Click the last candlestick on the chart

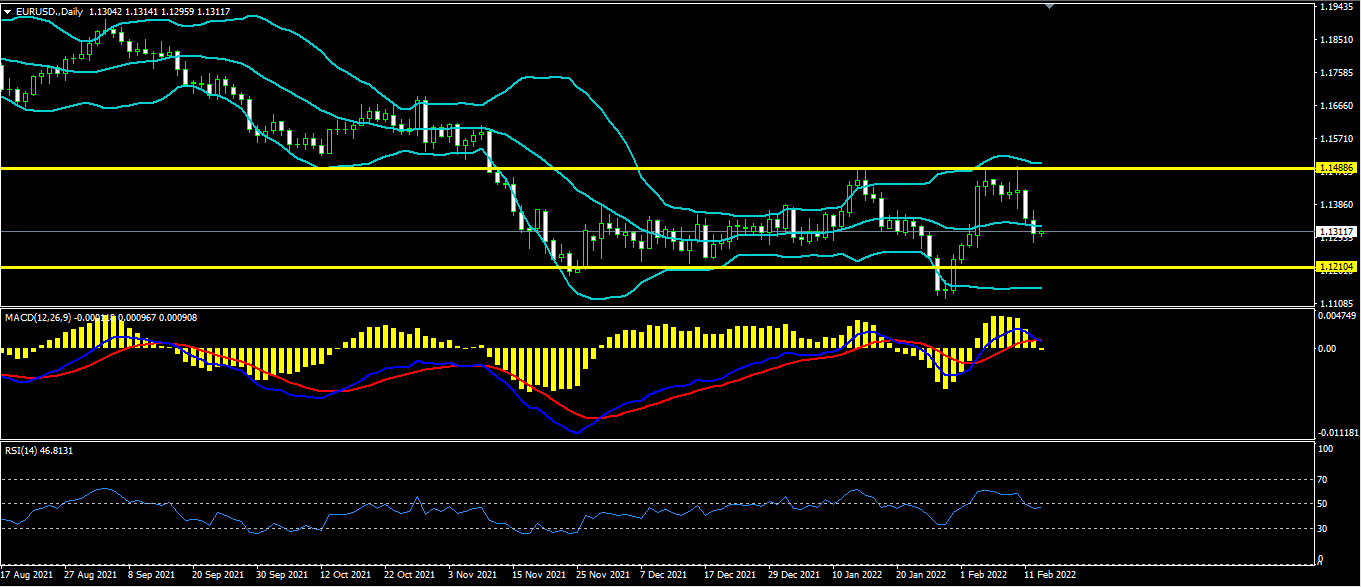click(1042, 232)
